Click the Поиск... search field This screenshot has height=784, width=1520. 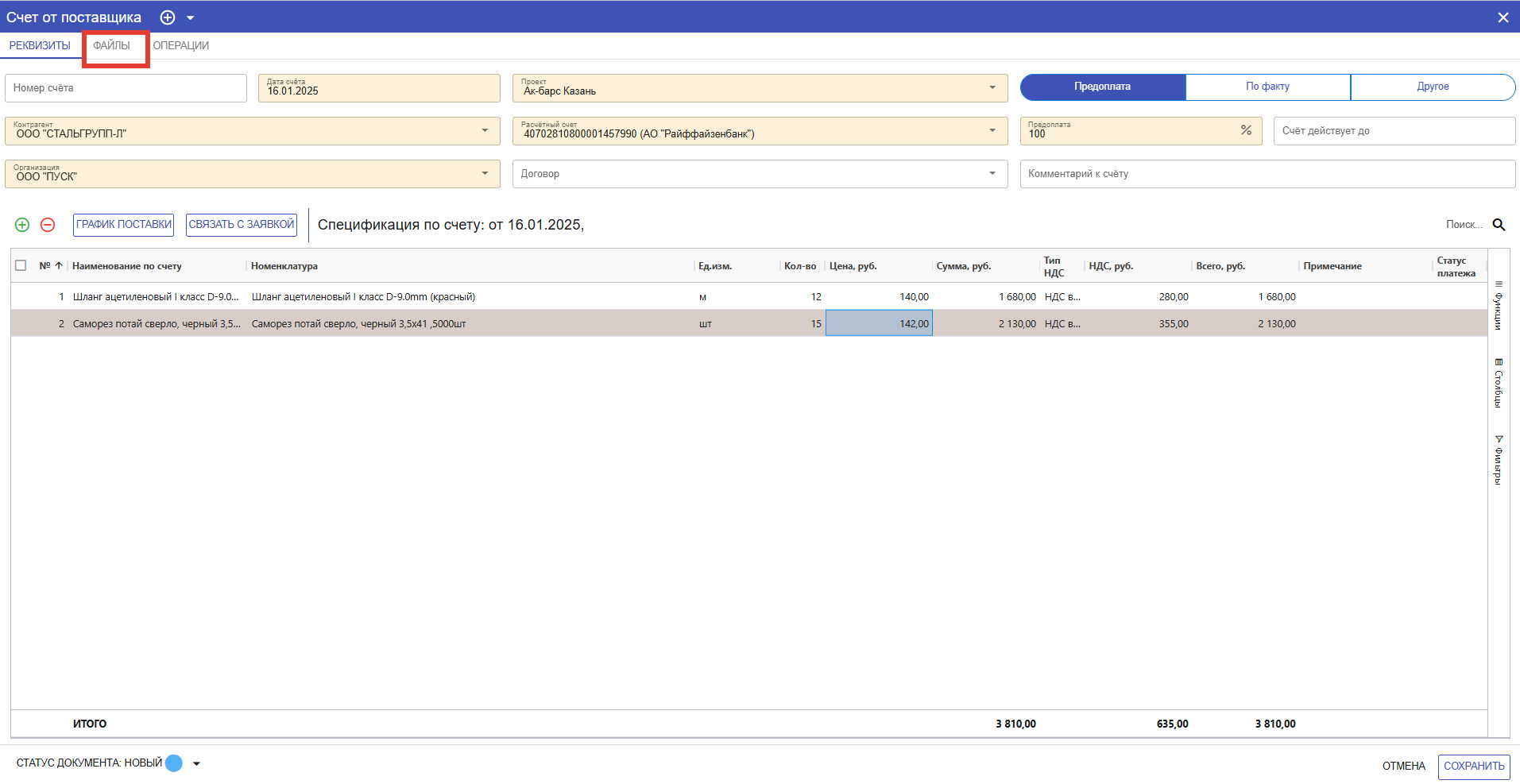(1464, 225)
